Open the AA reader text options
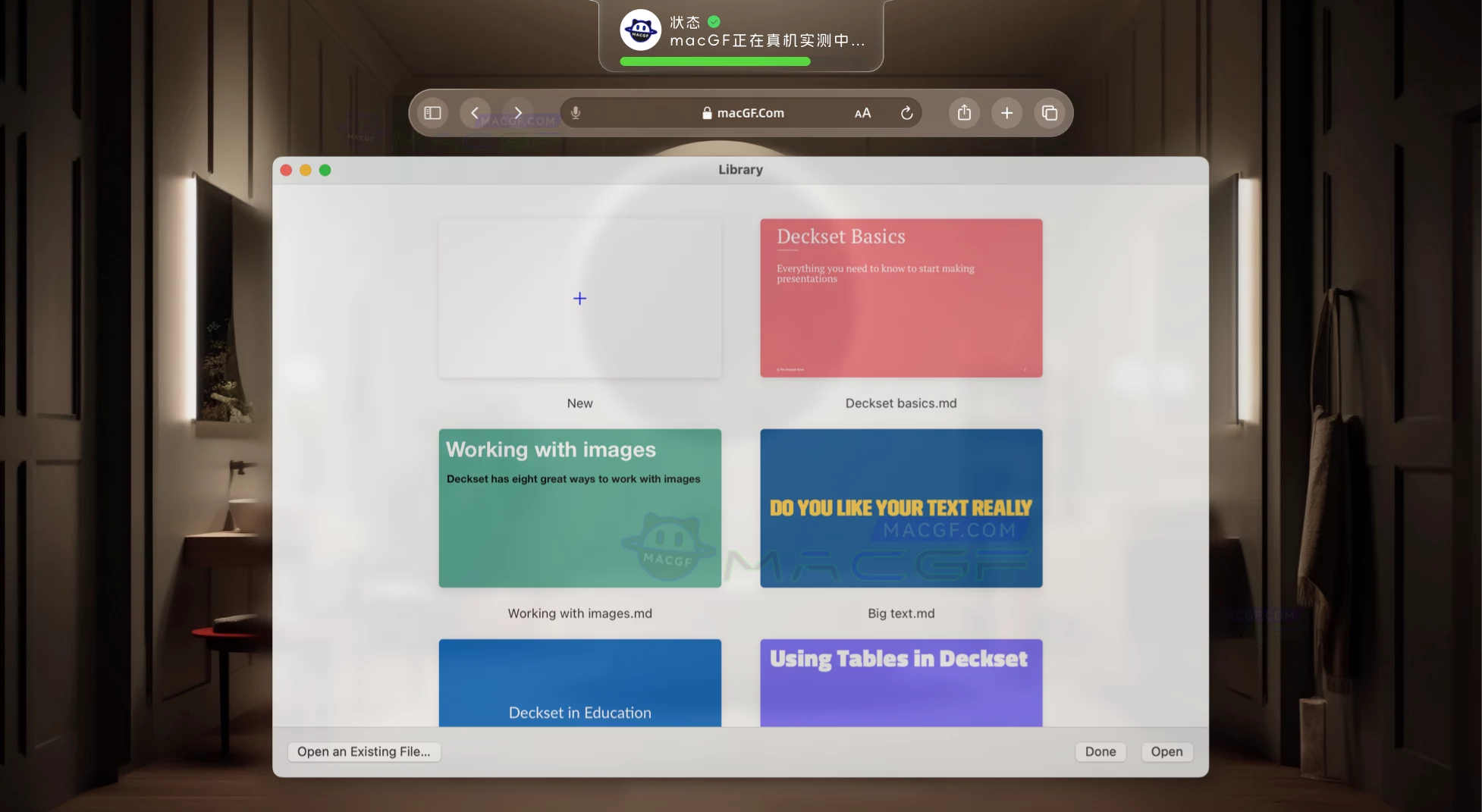1482x812 pixels. point(862,113)
